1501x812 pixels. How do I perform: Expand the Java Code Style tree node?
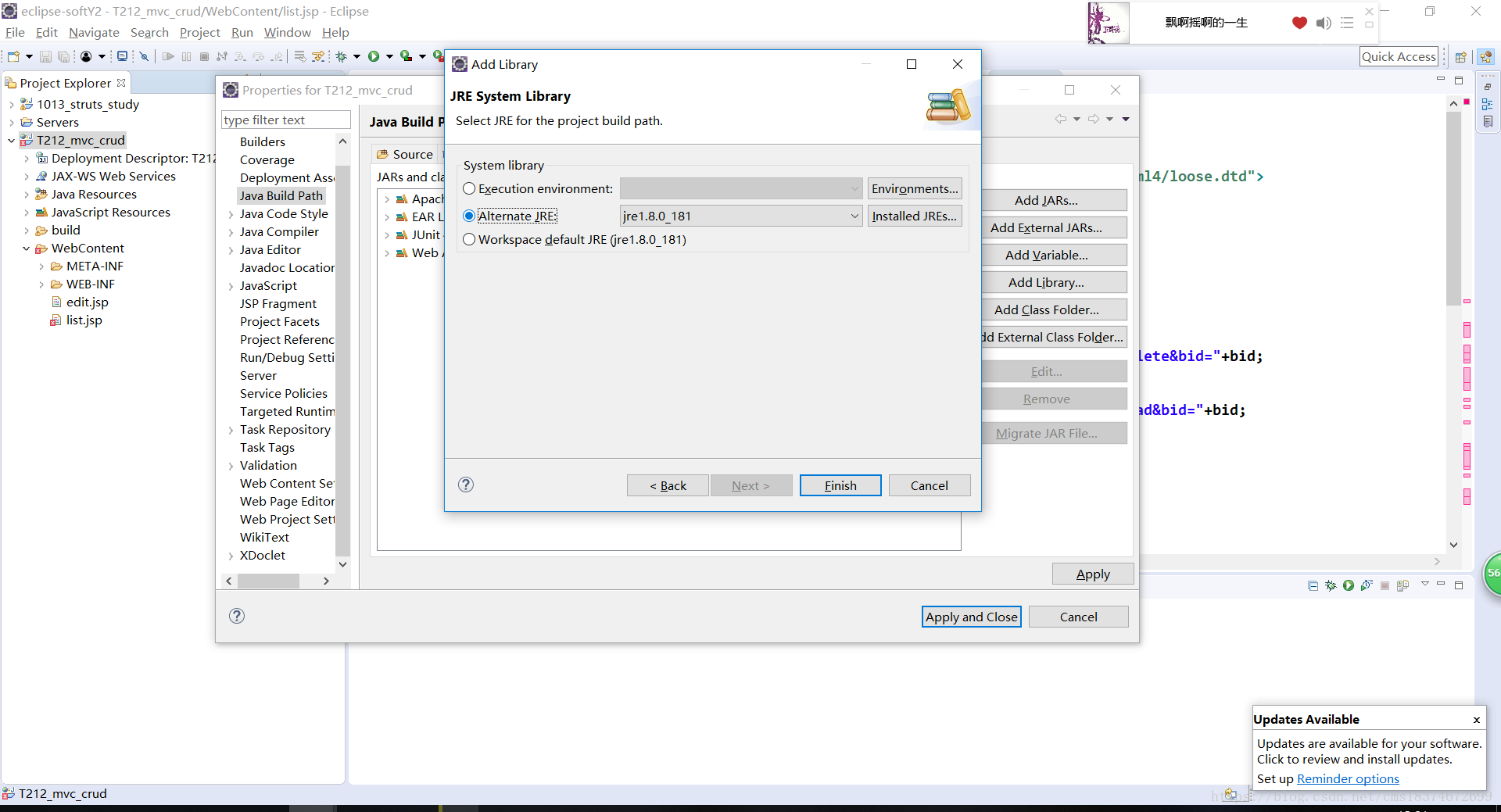[x=231, y=214]
